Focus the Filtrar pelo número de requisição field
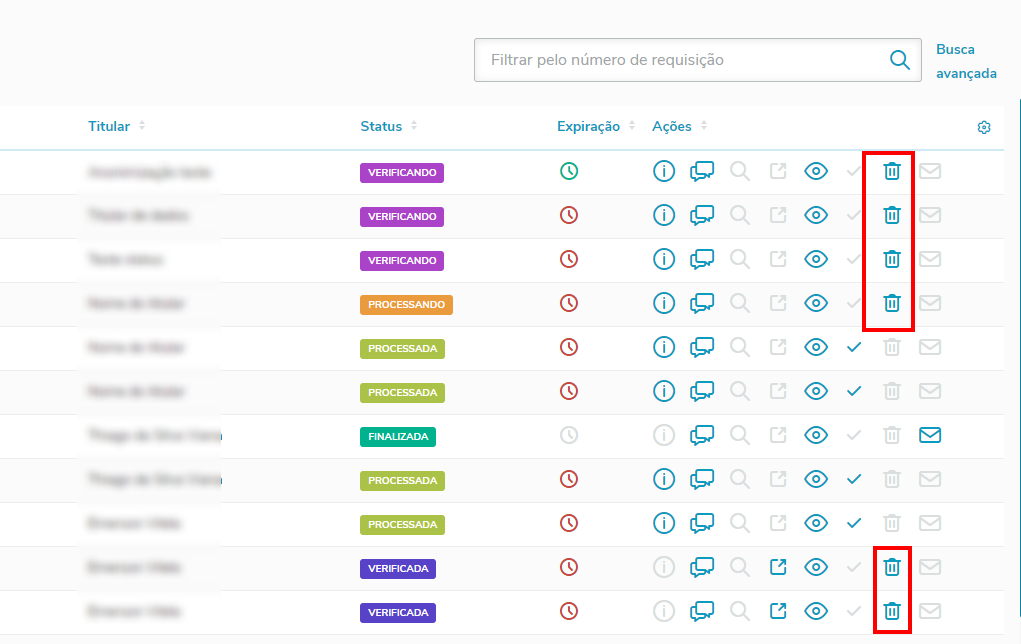This screenshot has width=1021, height=644. coord(697,60)
